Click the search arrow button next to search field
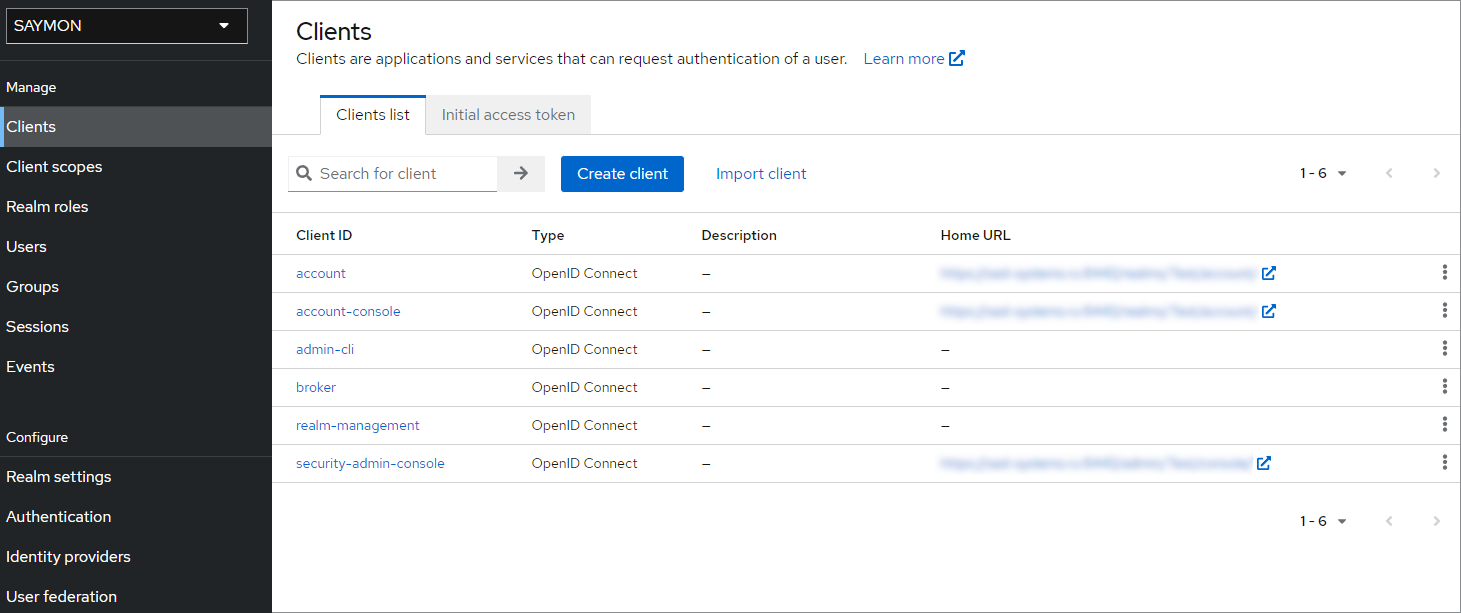Image resolution: width=1461 pixels, height=613 pixels. [521, 173]
